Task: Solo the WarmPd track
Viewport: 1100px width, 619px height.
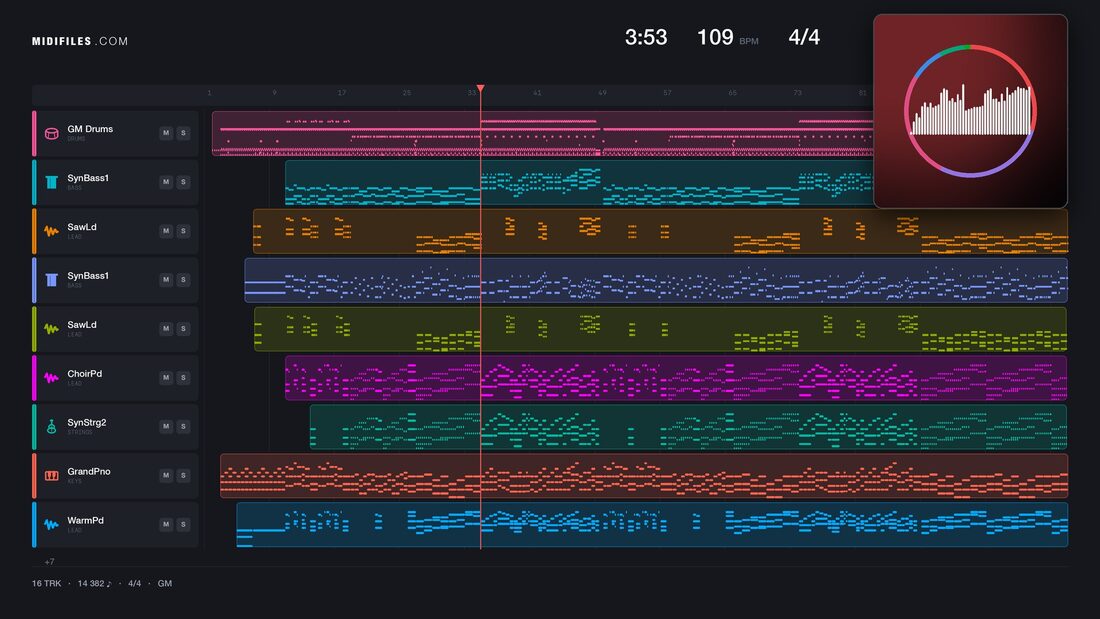Action: tap(183, 524)
